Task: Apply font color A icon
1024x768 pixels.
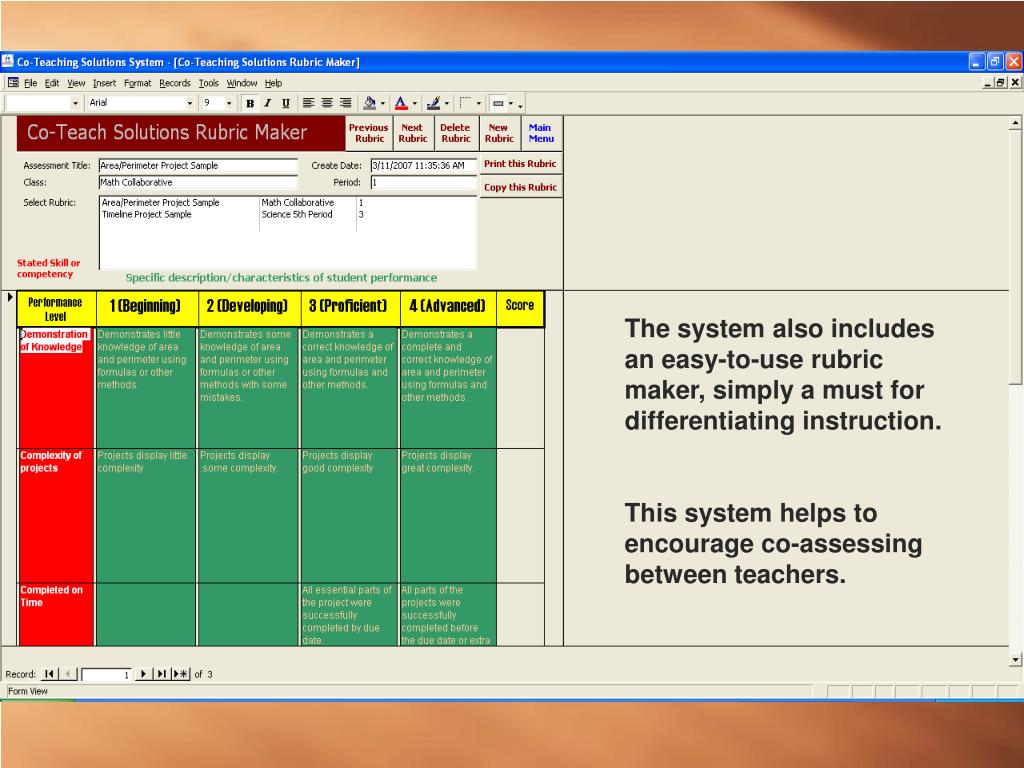Action: pyautogui.click(x=401, y=103)
